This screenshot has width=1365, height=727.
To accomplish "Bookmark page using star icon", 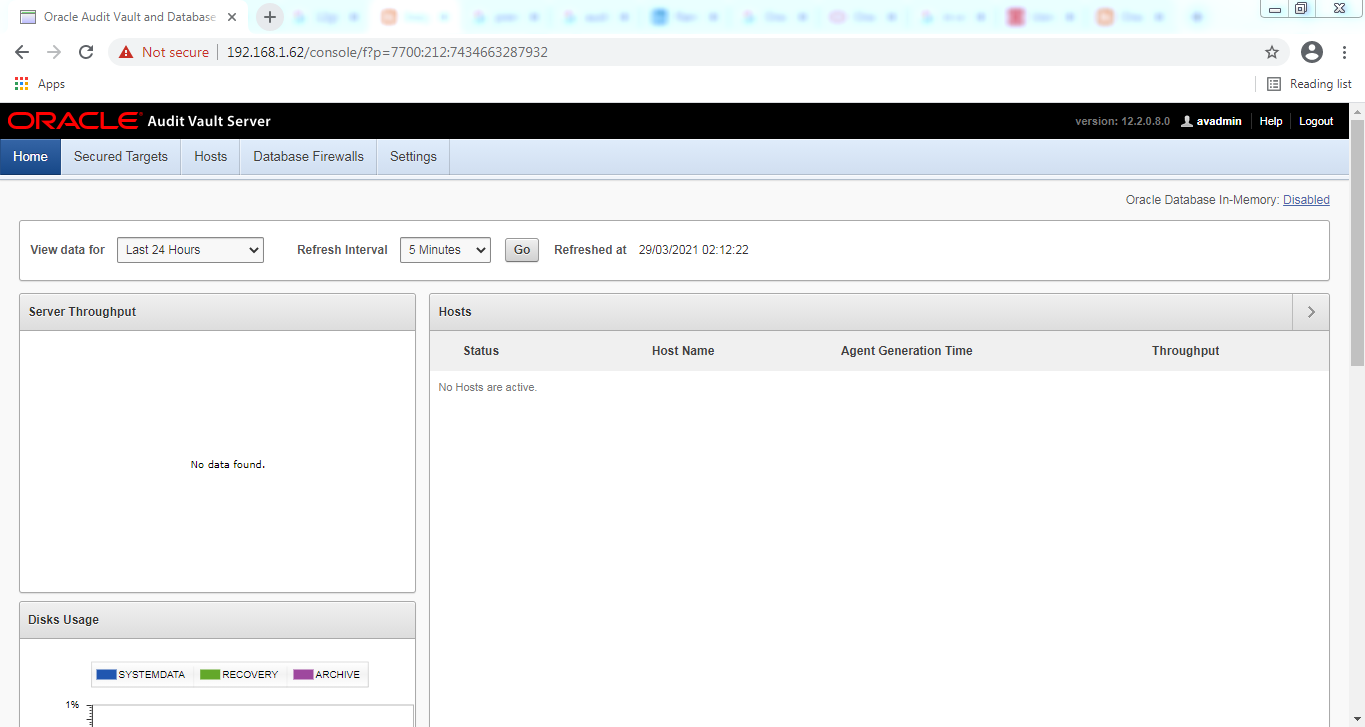I will point(1272,52).
